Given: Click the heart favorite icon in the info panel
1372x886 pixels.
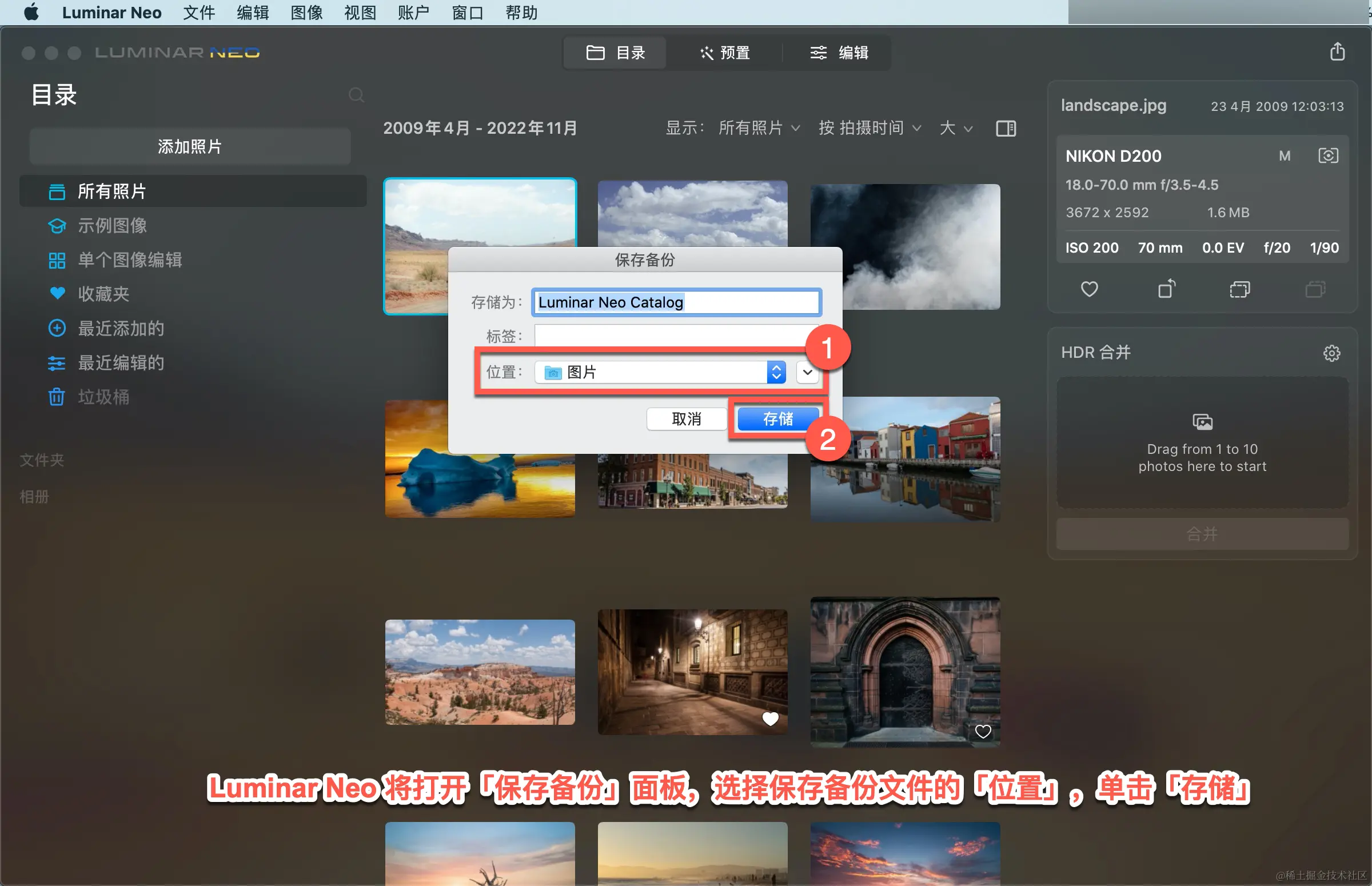Looking at the screenshot, I should [1089, 289].
